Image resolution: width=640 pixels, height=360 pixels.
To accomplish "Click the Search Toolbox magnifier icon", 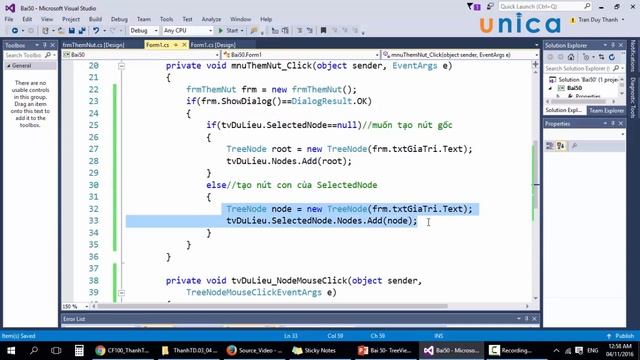I will coord(48,55).
